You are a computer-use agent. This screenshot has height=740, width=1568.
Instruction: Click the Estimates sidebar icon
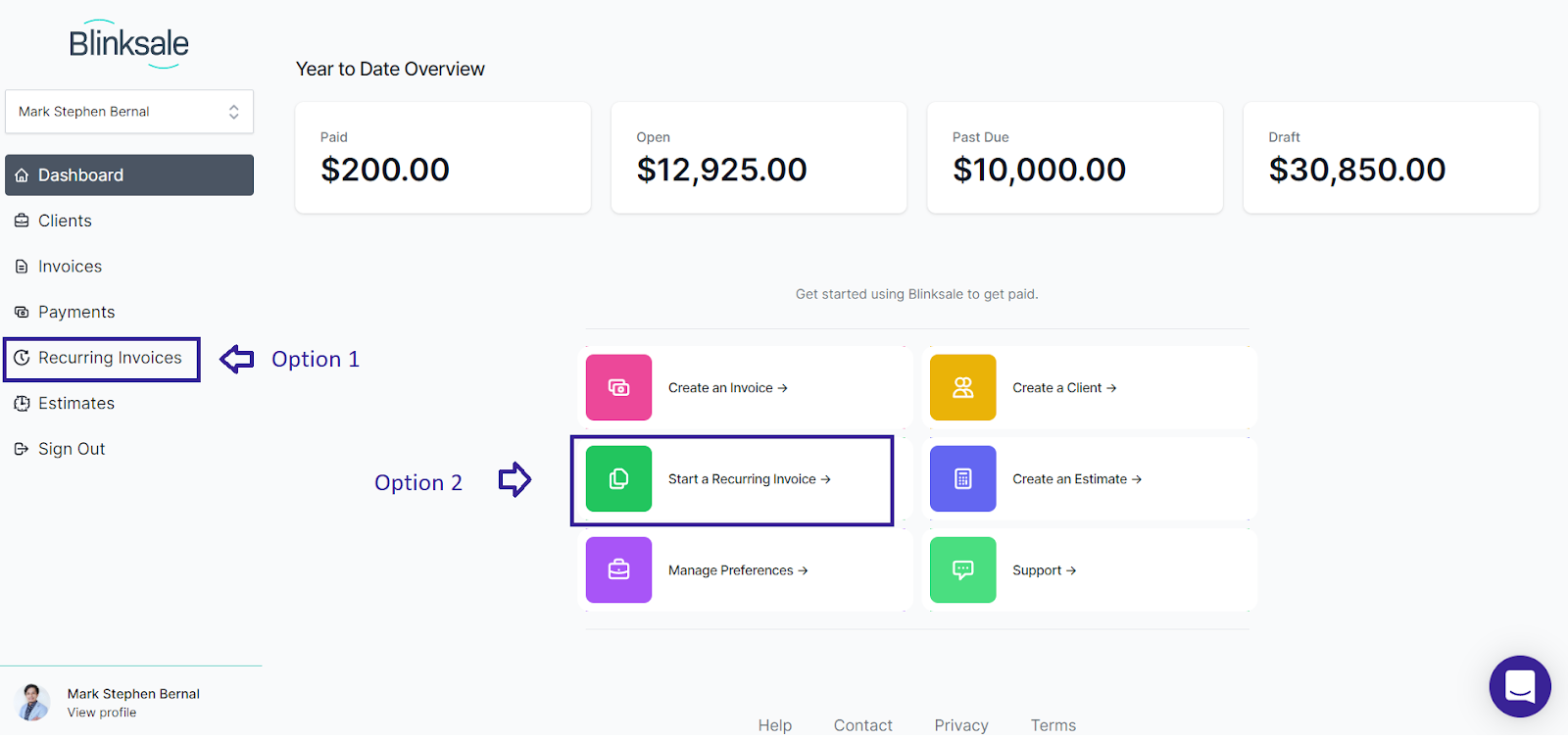click(x=22, y=404)
